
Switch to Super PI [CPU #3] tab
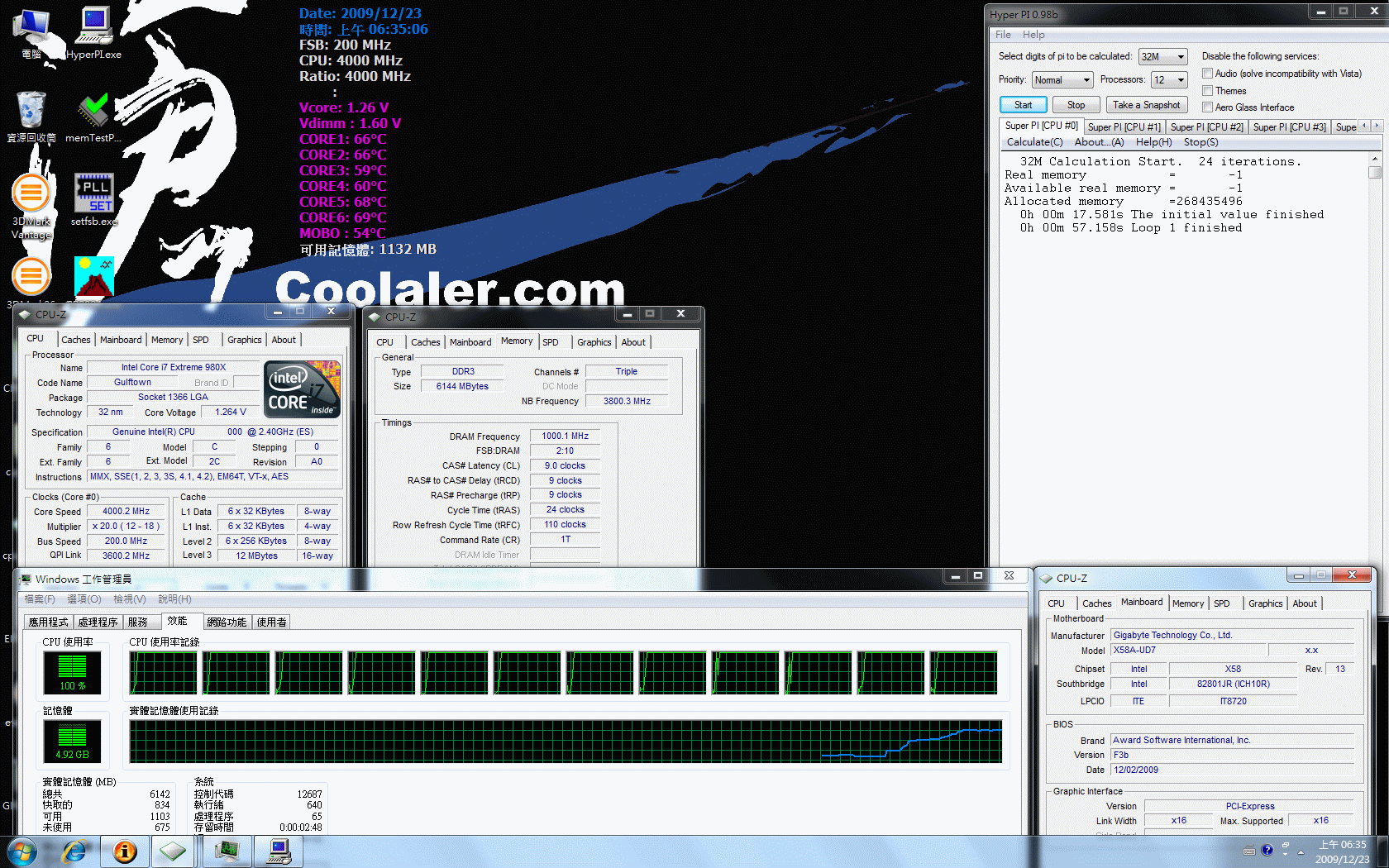tap(1290, 126)
